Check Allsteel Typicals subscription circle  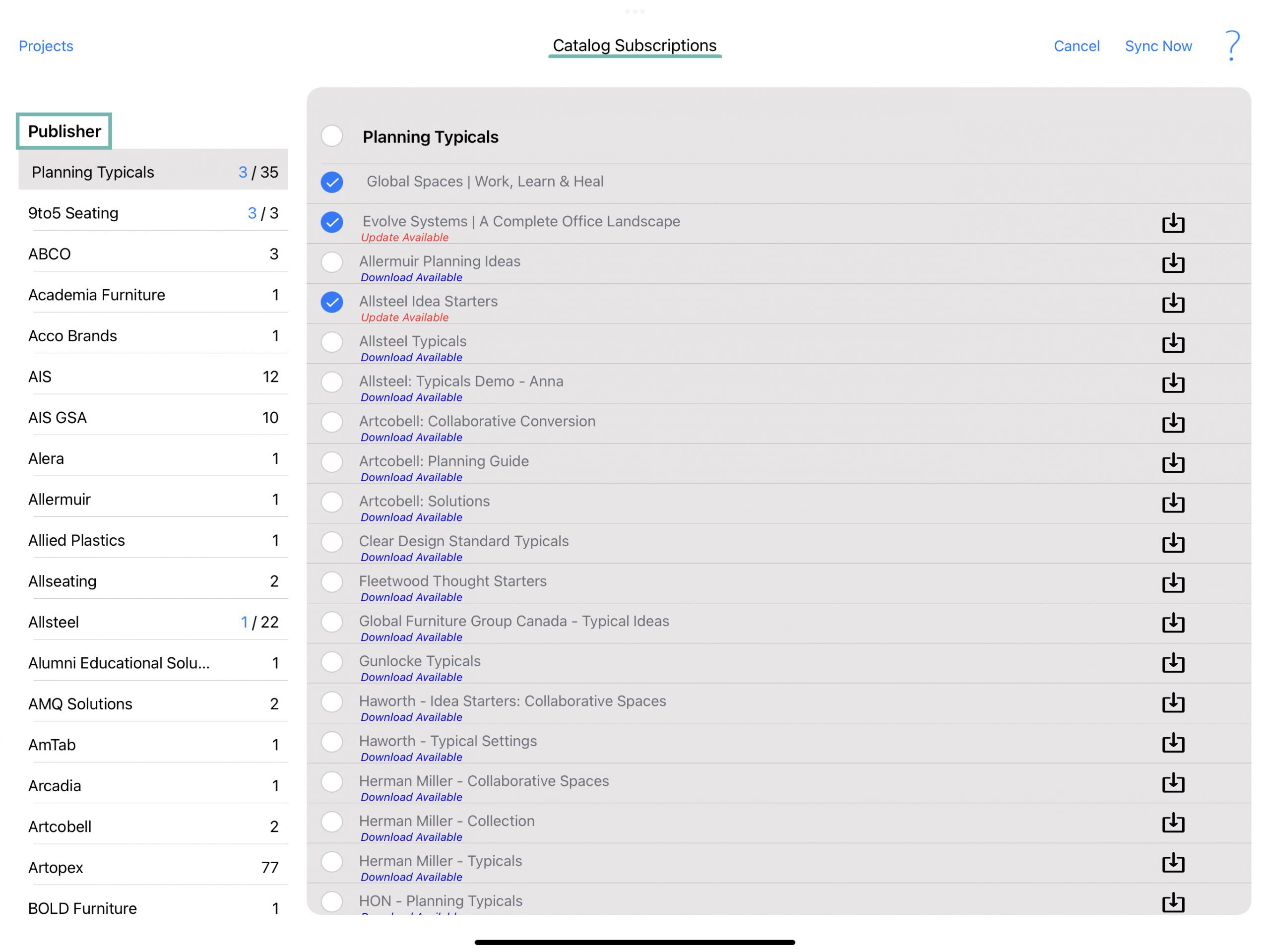click(x=332, y=342)
